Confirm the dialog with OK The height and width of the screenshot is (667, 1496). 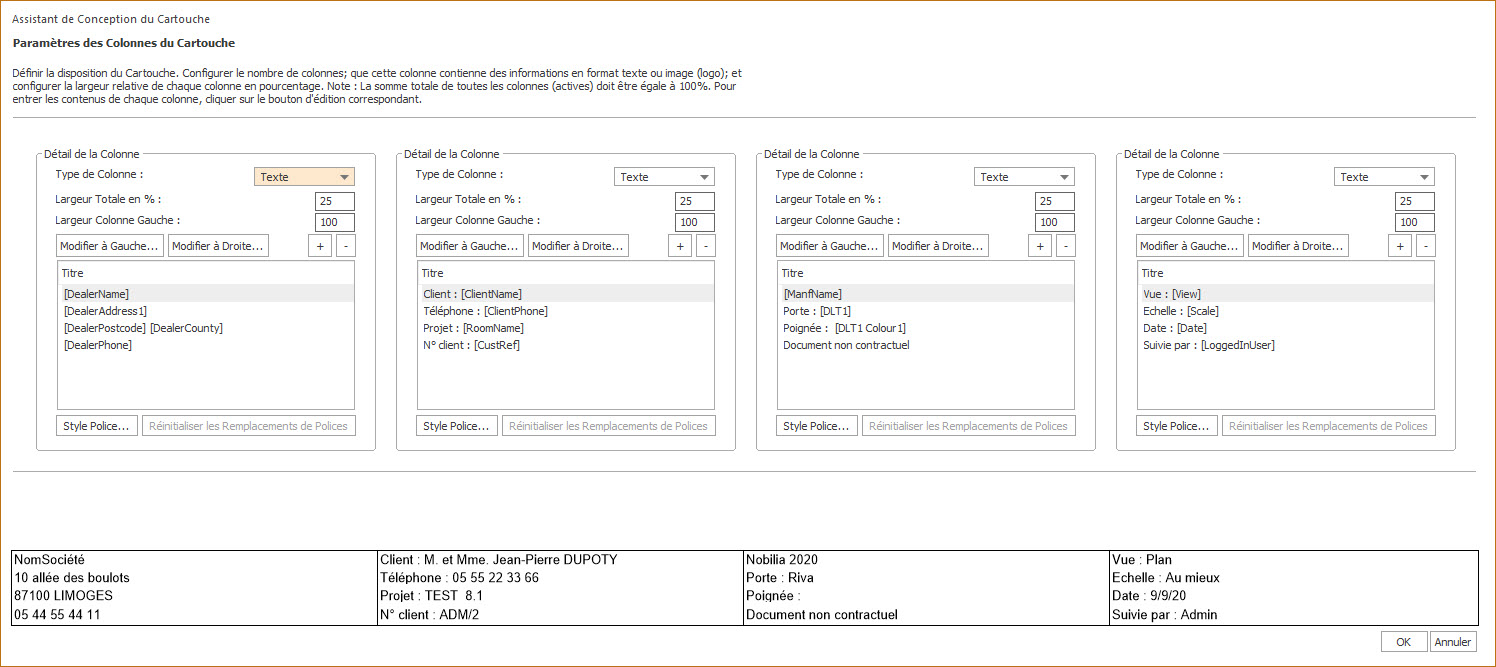pos(1404,642)
